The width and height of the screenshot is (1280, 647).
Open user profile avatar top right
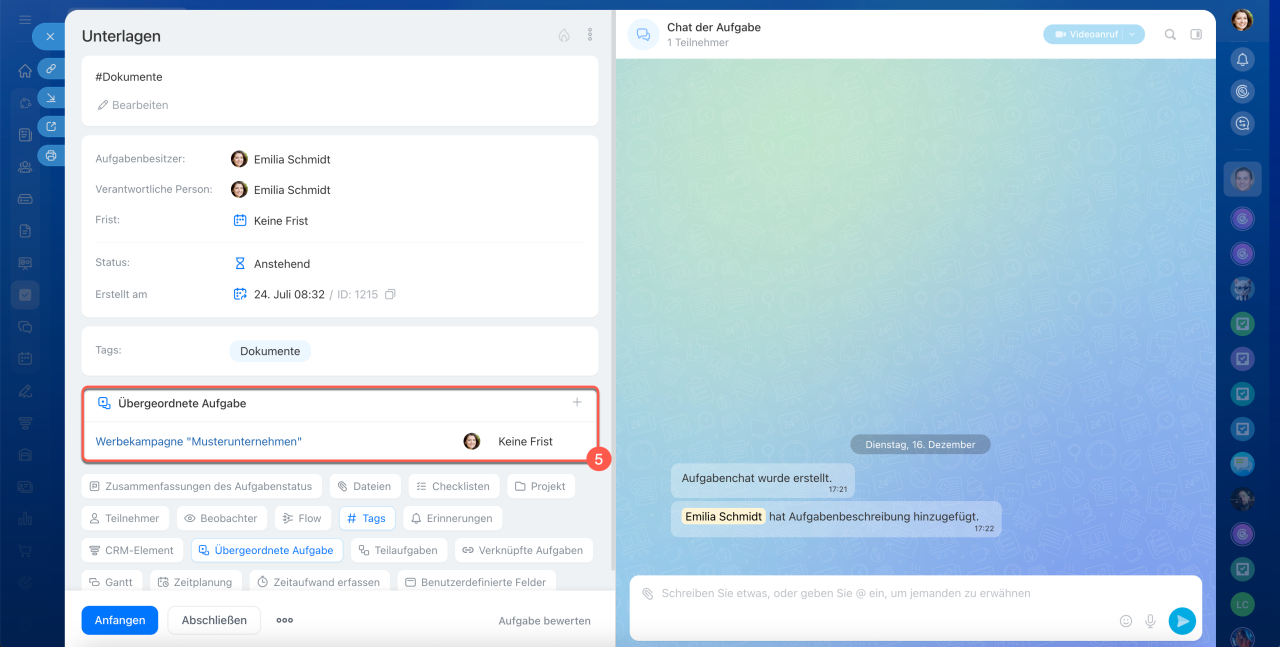[x=1242, y=20]
